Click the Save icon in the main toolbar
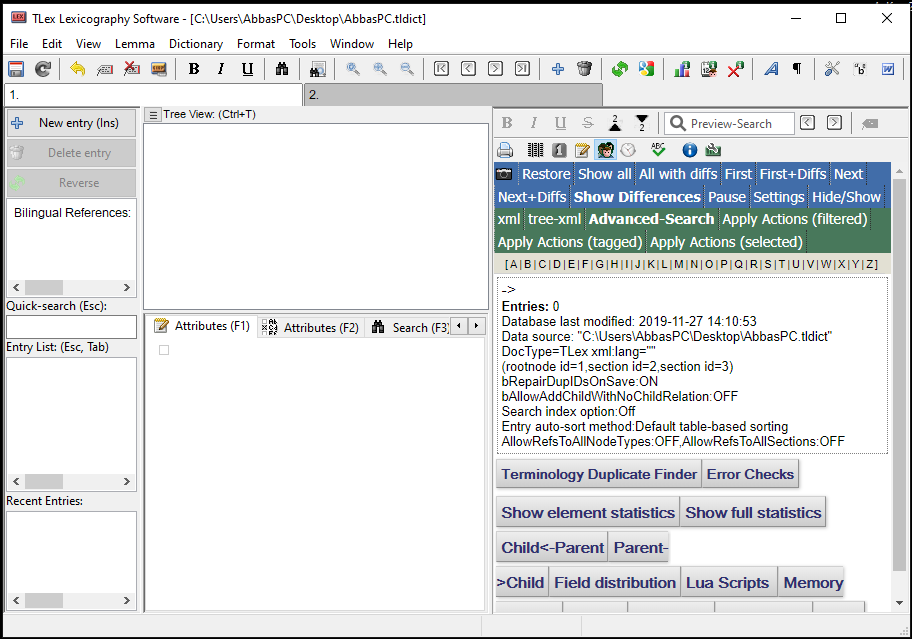This screenshot has width=912, height=639. [16, 69]
